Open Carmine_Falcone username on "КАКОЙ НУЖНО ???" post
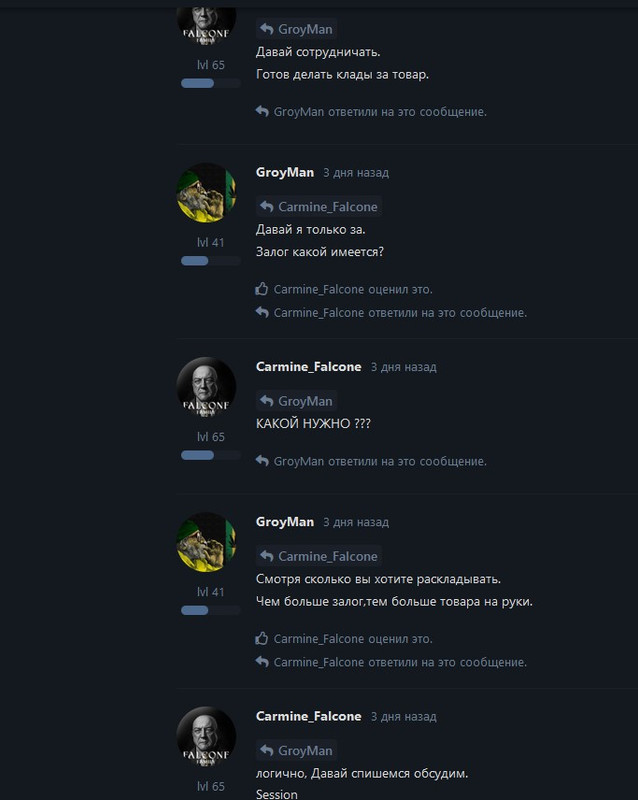The image size is (638, 800). click(x=309, y=367)
